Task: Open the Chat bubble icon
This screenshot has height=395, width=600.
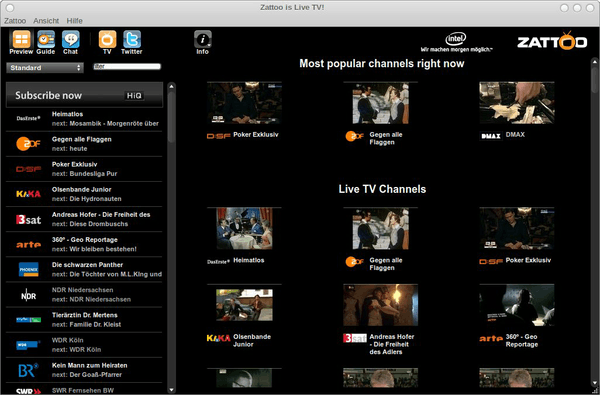Action: [x=70, y=39]
